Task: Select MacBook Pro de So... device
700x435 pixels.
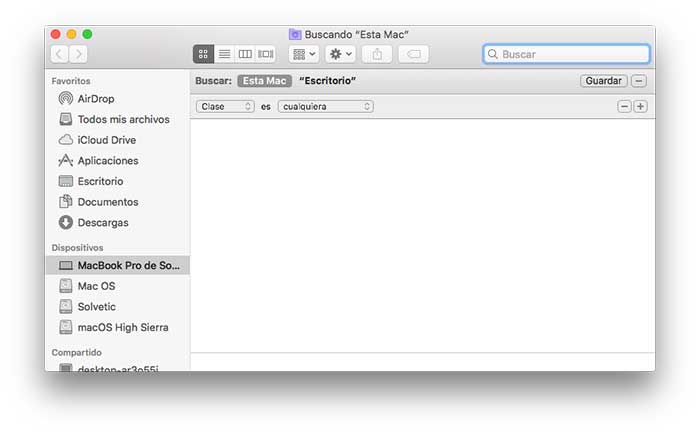Action: click(118, 265)
